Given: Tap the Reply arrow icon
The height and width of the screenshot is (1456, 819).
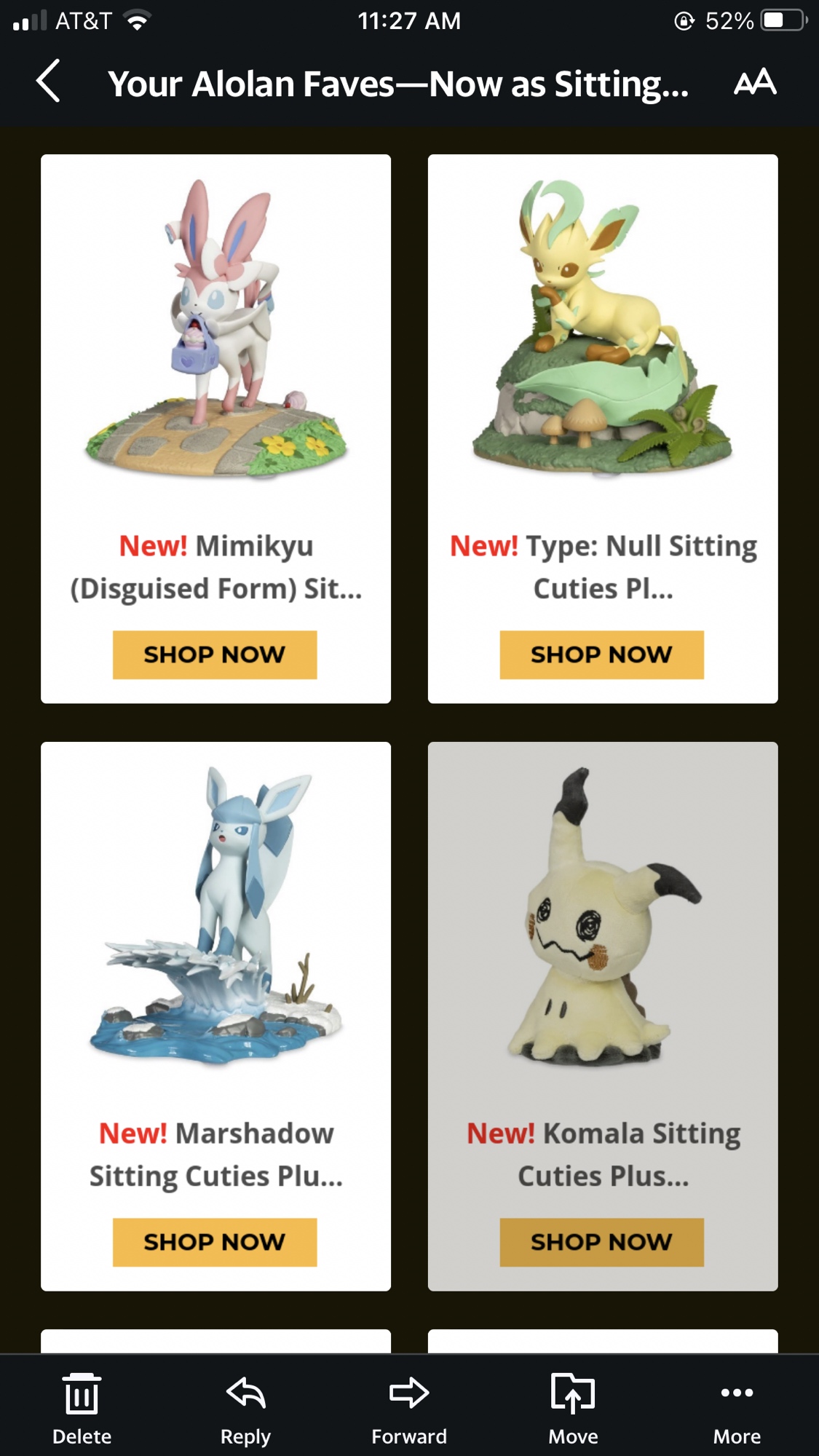Looking at the screenshot, I should tap(246, 1392).
